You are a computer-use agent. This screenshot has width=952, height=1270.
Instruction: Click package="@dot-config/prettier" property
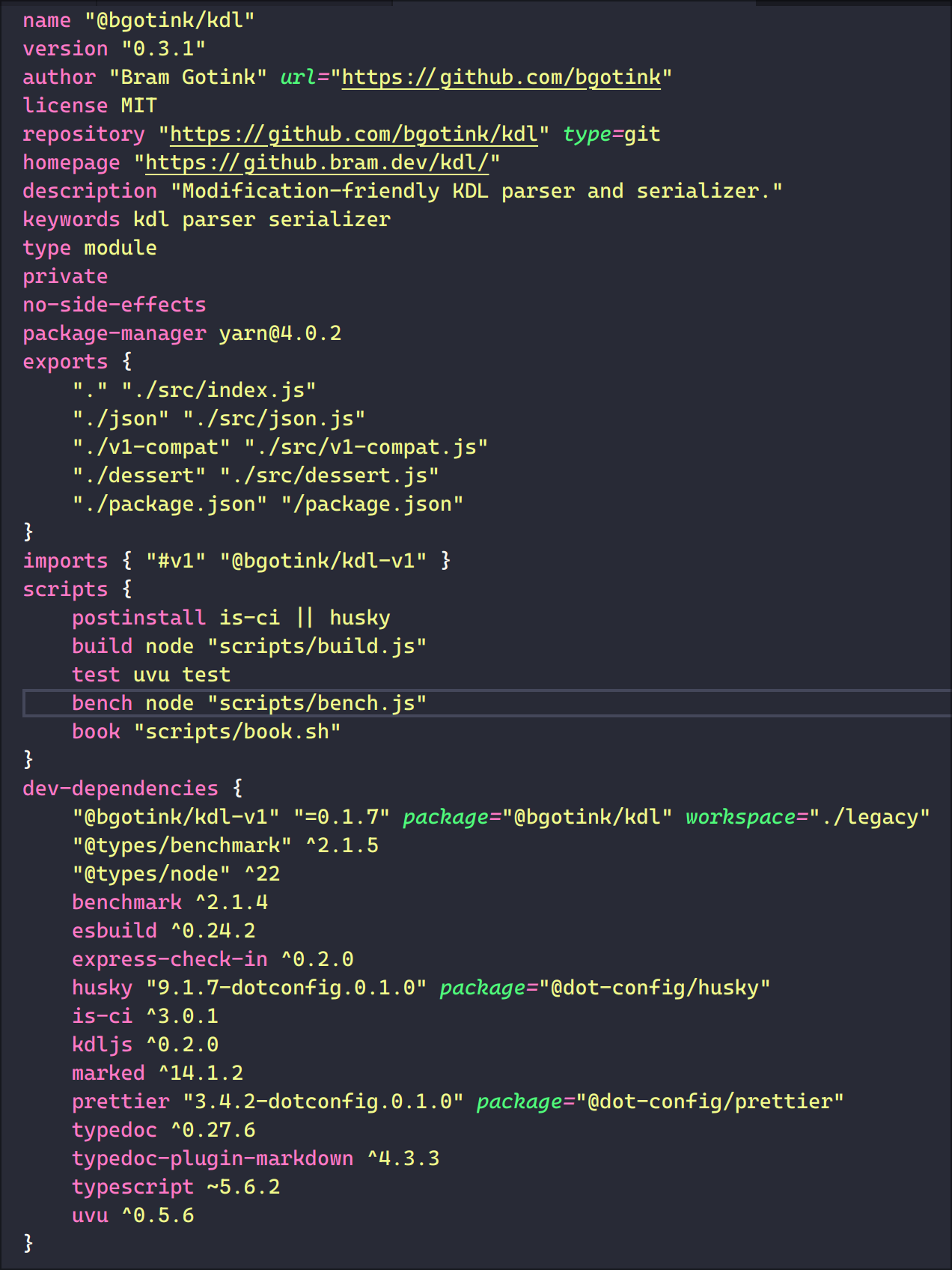(660, 1102)
